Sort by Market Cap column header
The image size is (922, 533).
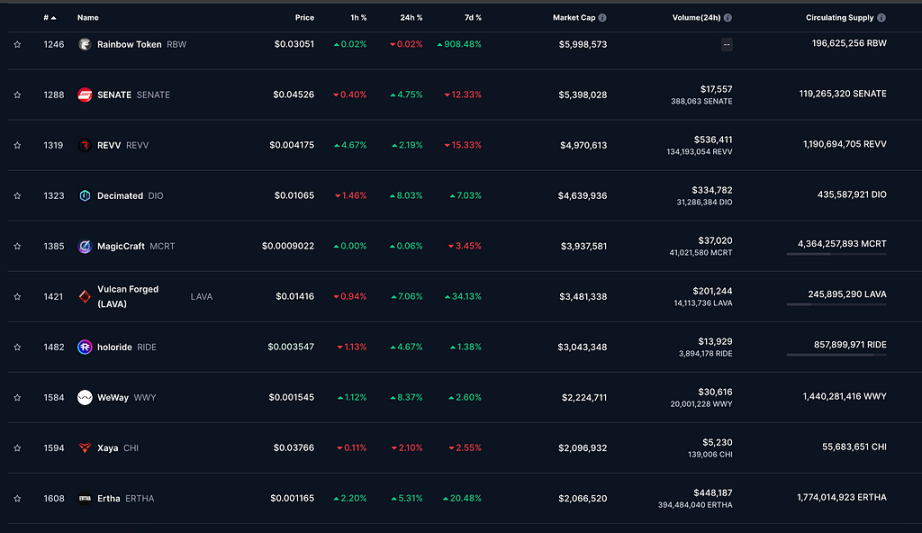[574, 18]
